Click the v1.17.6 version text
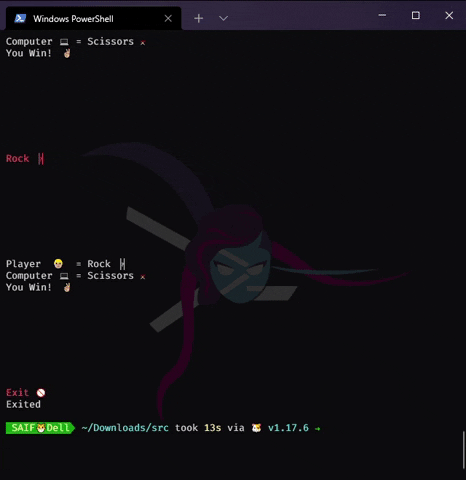The image size is (466, 480). (288, 428)
